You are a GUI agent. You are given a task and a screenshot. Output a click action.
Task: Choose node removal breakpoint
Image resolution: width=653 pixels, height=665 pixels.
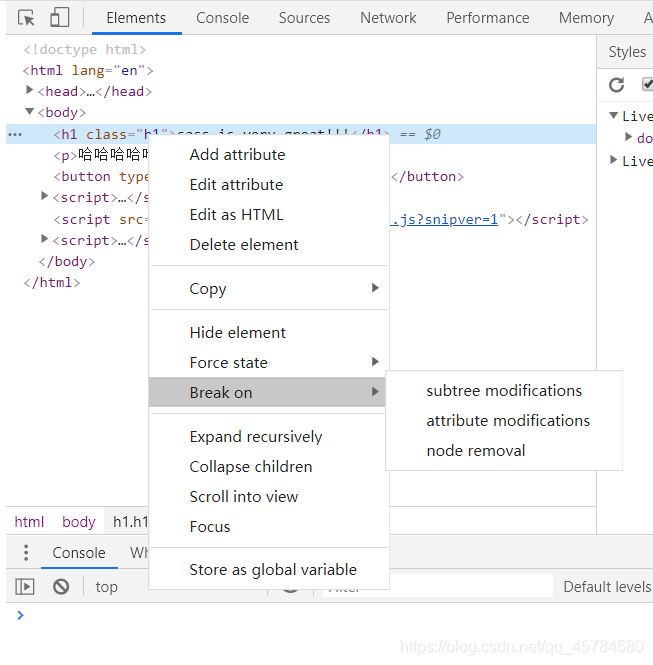tap(504, 451)
